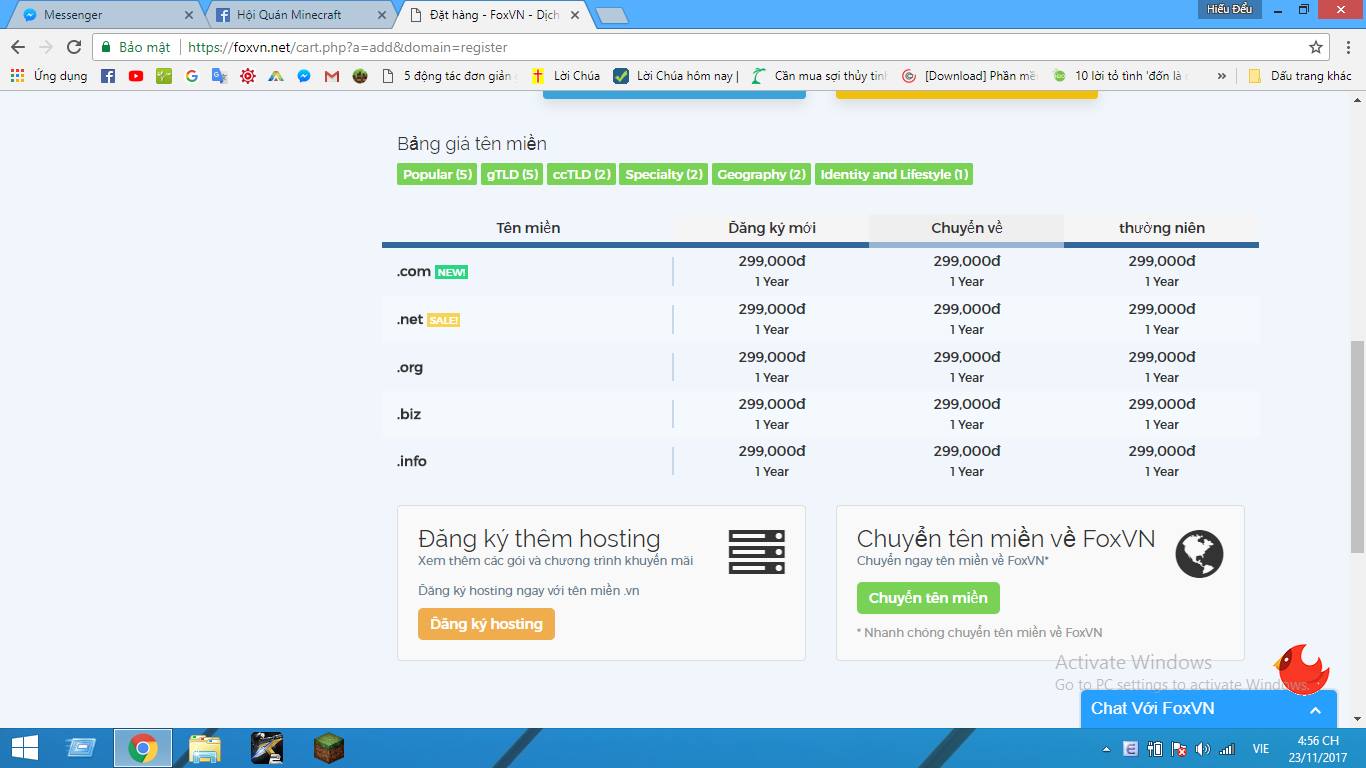Click the network signal tray icon
This screenshot has width=1366, height=768.
tap(1228, 749)
